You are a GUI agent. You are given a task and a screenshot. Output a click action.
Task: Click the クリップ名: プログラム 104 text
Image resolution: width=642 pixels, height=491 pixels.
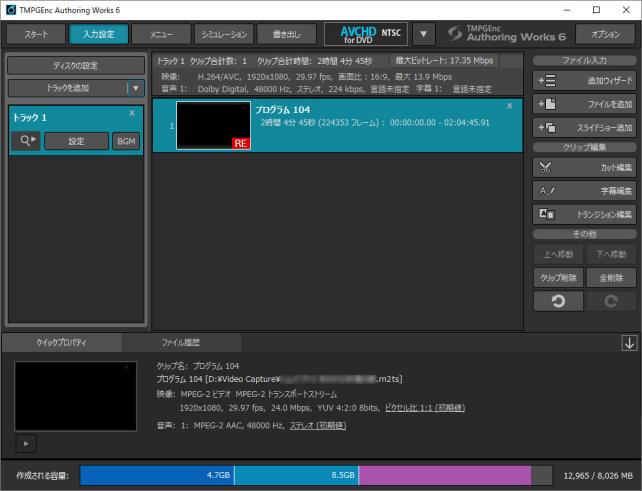(198, 366)
